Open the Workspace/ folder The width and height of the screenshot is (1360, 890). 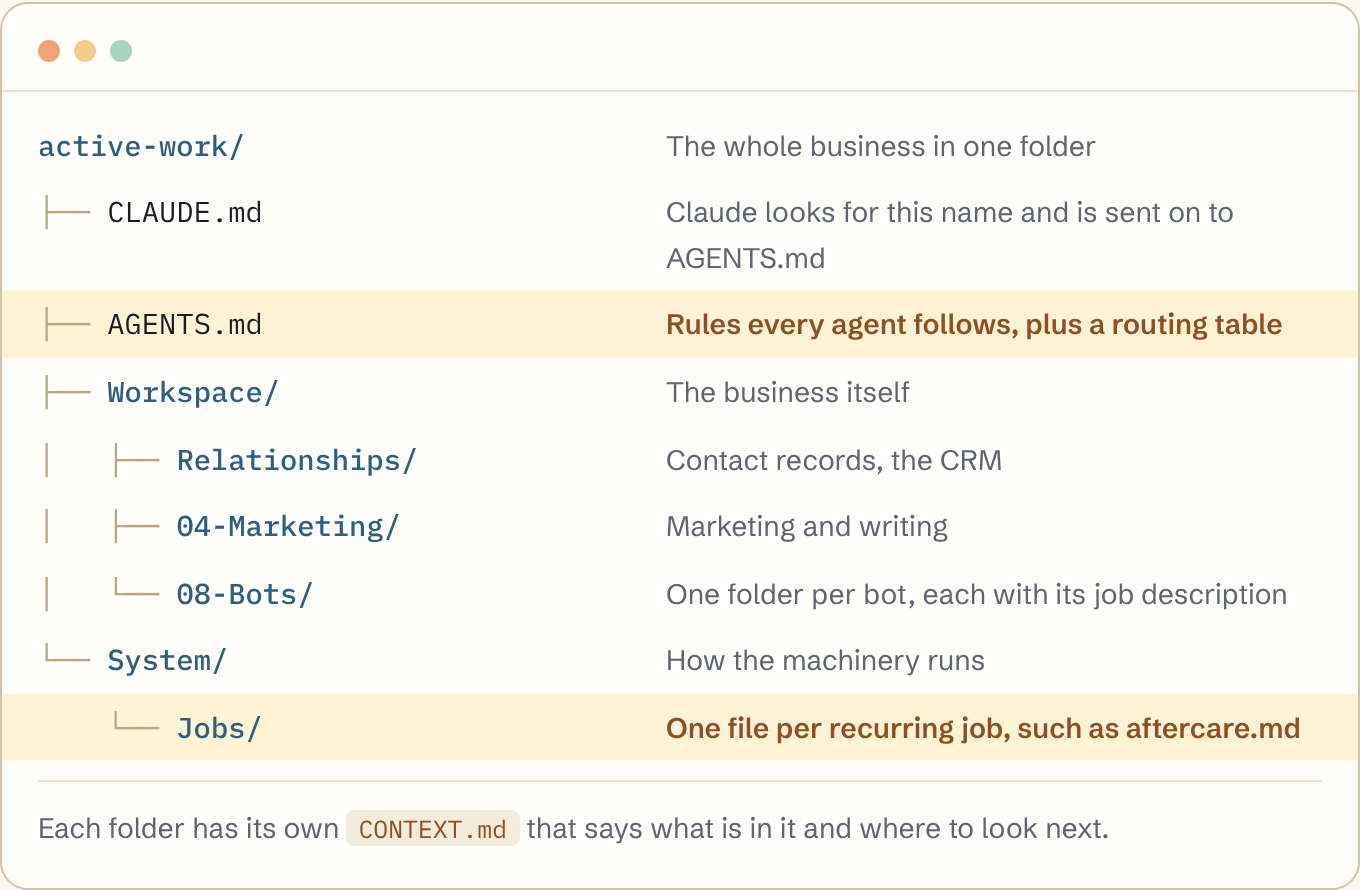pyautogui.click(x=193, y=393)
